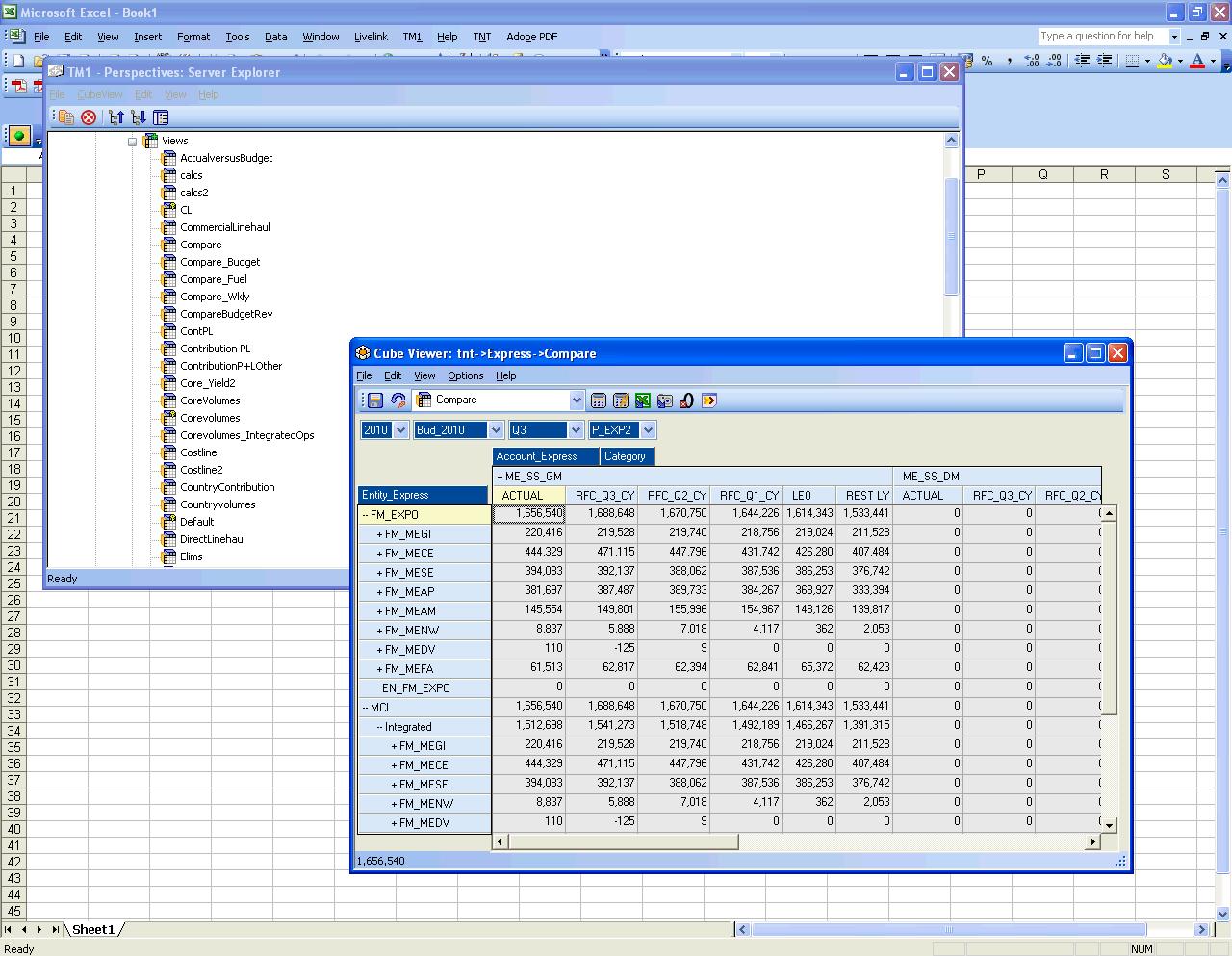Select the CommercialLinehaul view in tree
The image size is (1232, 956).
pos(225,227)
